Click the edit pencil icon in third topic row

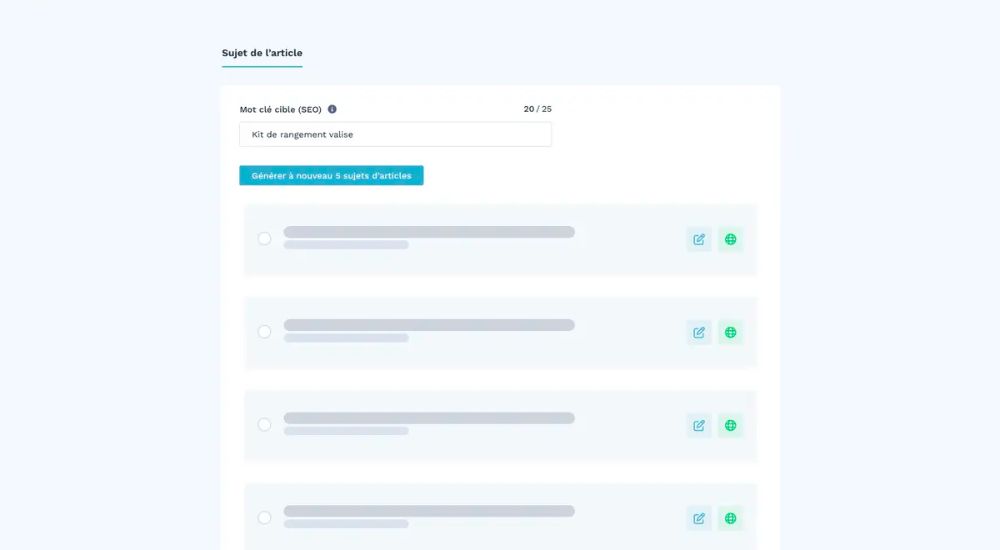tap(699, 425)
